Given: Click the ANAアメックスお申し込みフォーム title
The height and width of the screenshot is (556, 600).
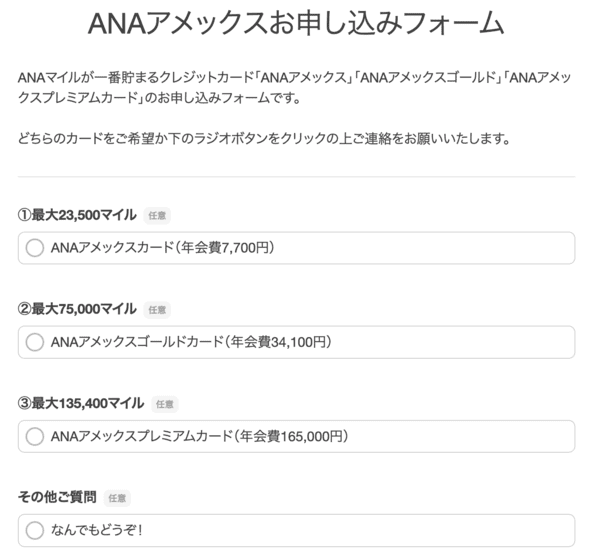Looking at the screenshot, I should point(296,26).
